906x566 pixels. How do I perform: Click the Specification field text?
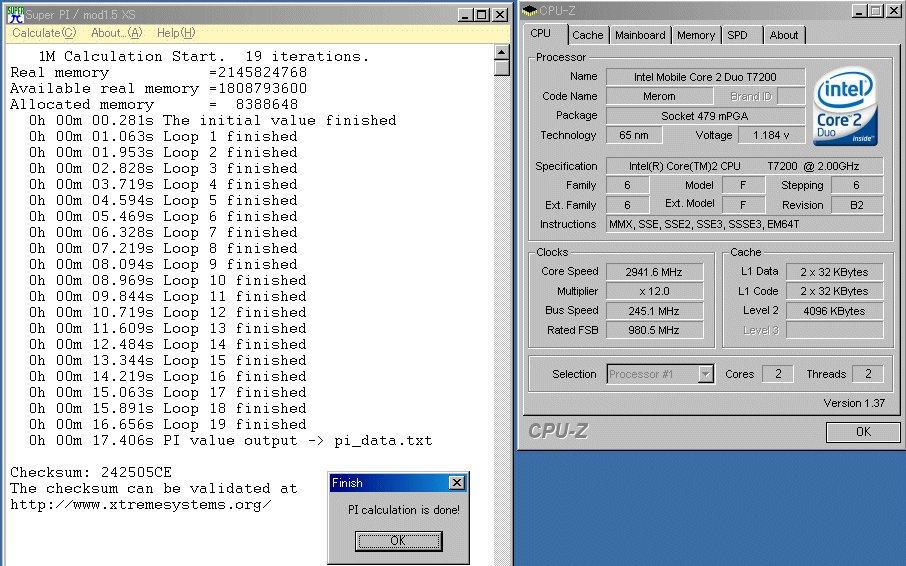pos(744,166)
